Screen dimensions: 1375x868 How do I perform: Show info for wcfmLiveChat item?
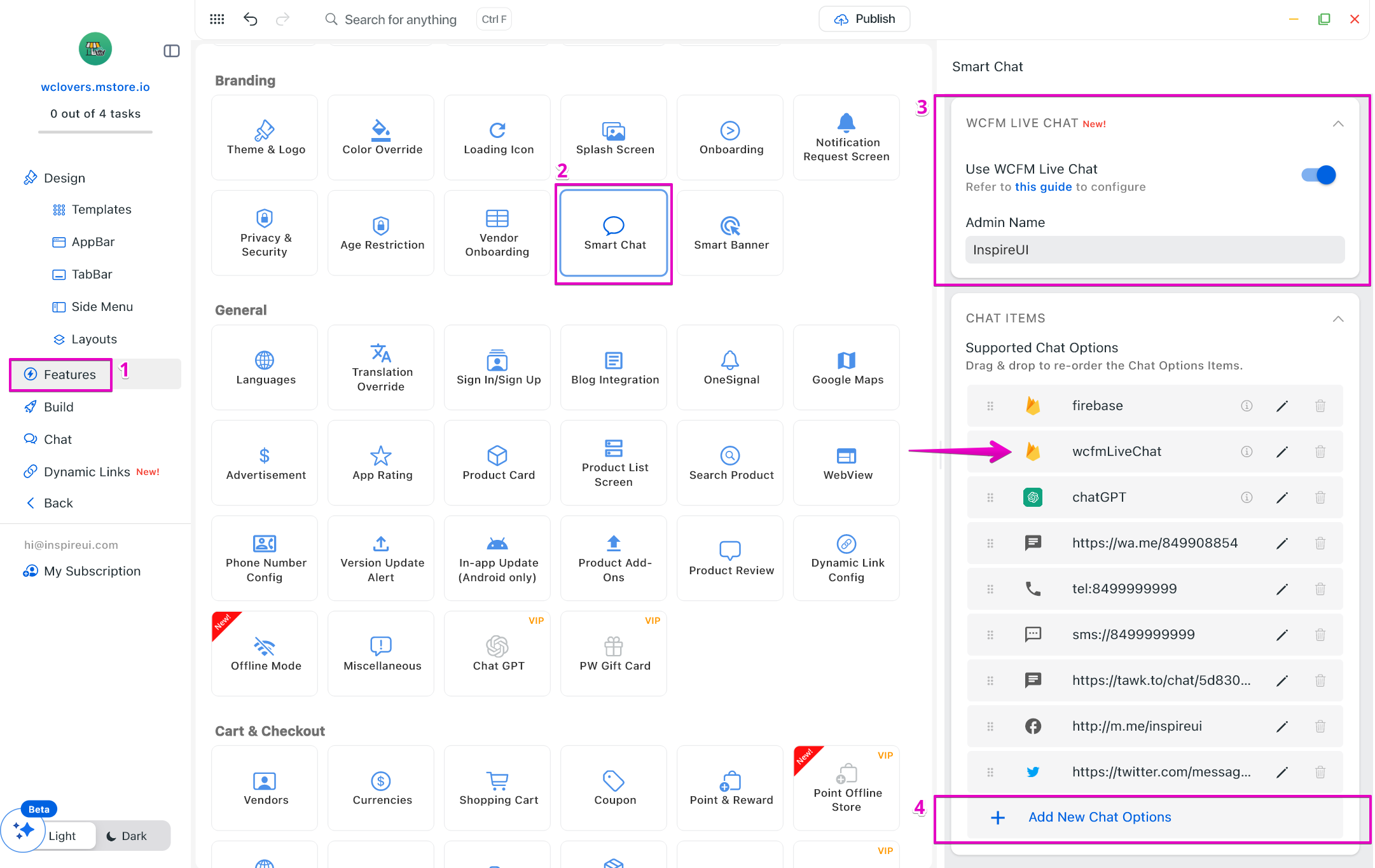pos(1247,451)
